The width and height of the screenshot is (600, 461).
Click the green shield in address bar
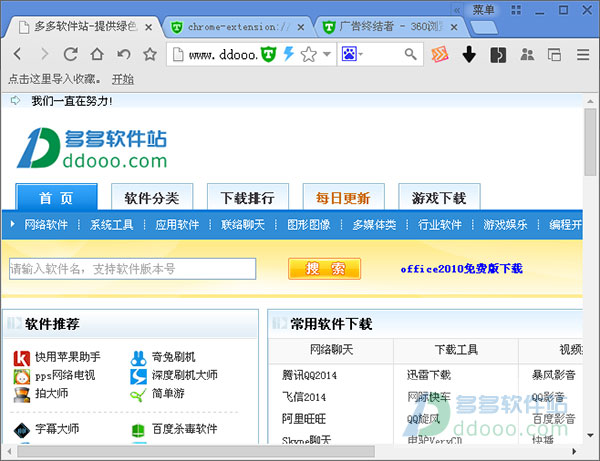coord(269,54)
